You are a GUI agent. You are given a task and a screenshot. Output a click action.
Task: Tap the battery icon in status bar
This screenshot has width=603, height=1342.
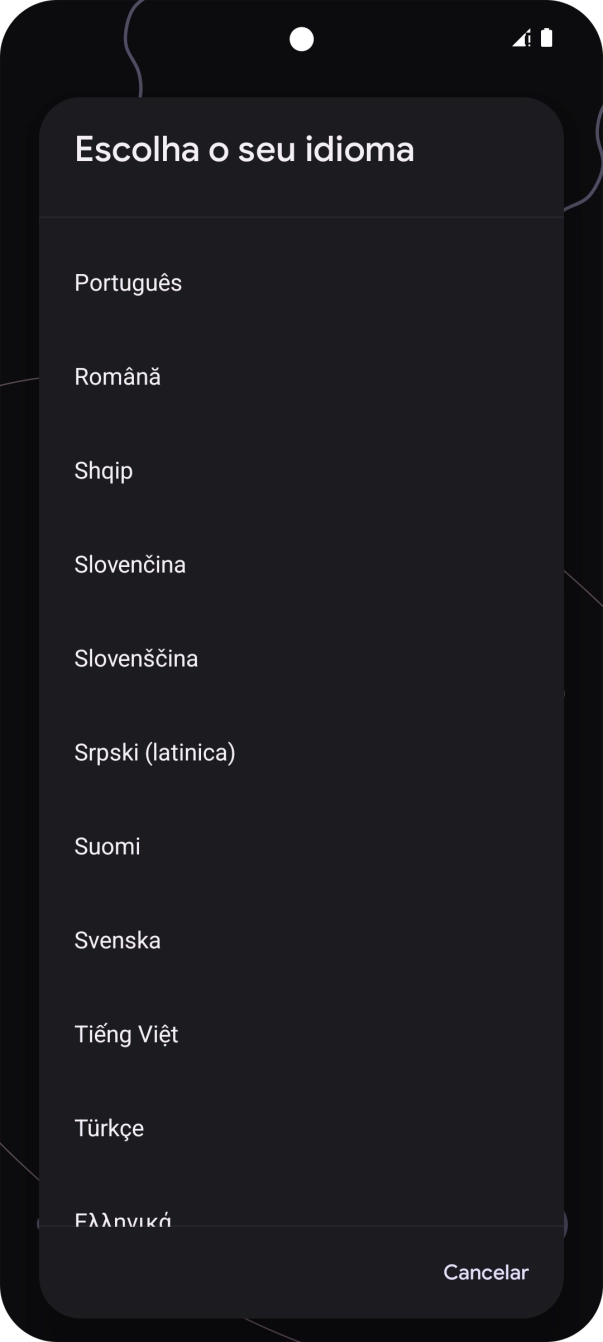546,39
